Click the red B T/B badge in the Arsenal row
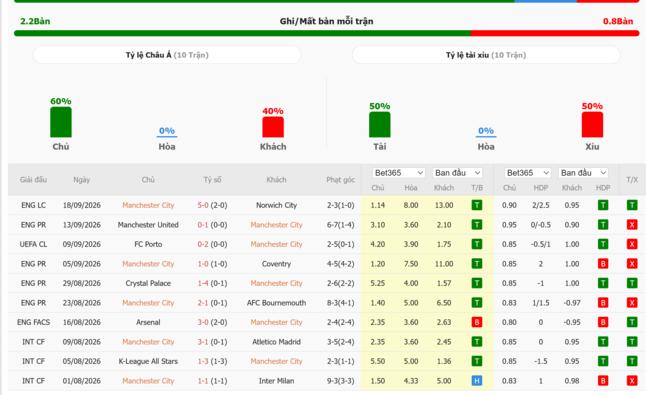 tap(477, 322)
